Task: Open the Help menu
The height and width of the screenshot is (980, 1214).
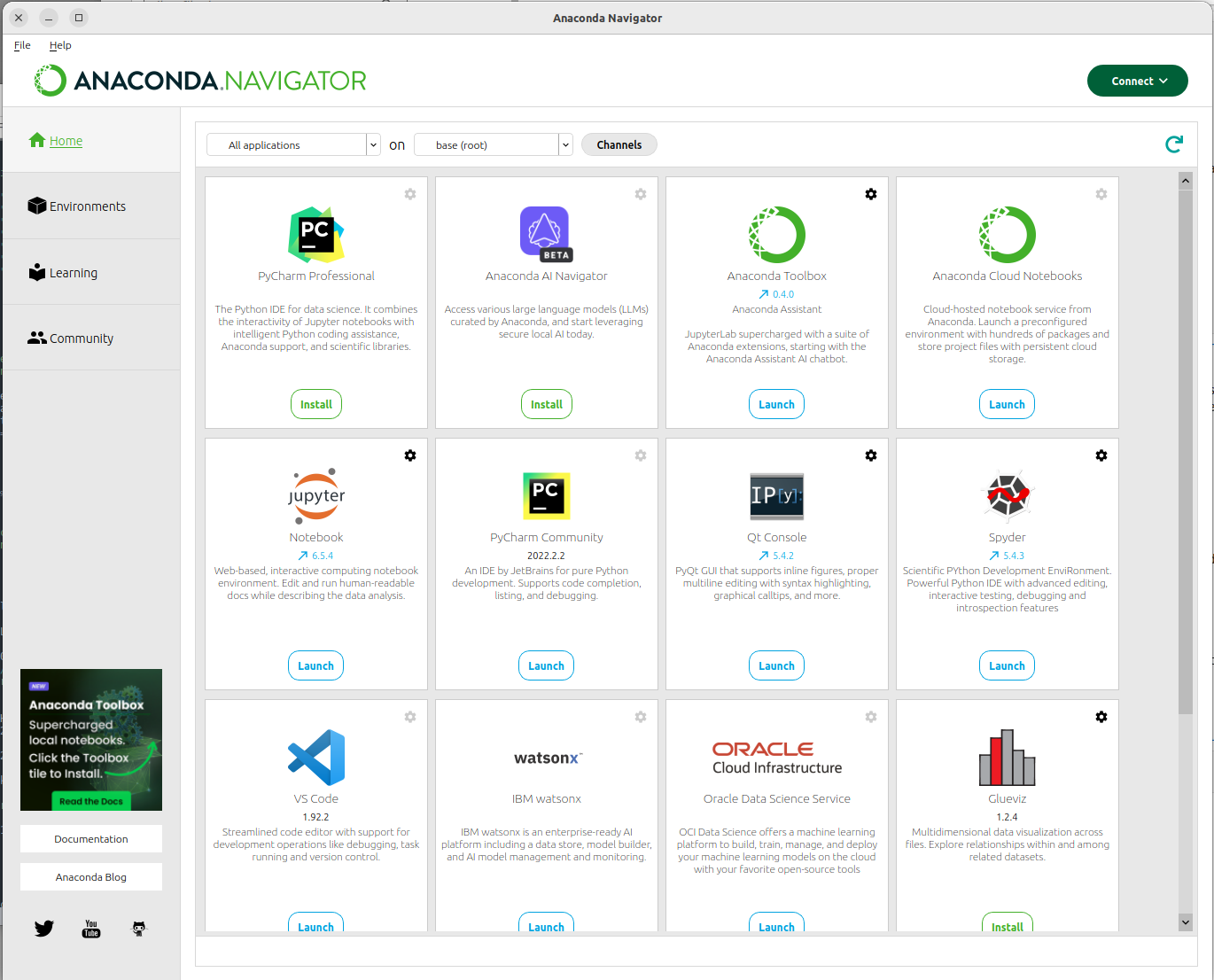Action: pos(60,45)
